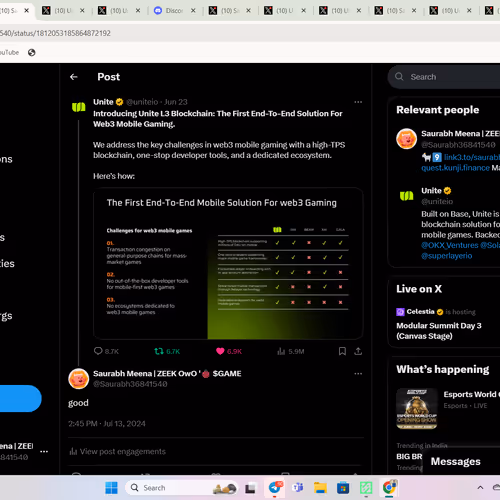Click the BIG BR trending topic
This screenshot has height=500, width=500.
[x=409, y=456]
